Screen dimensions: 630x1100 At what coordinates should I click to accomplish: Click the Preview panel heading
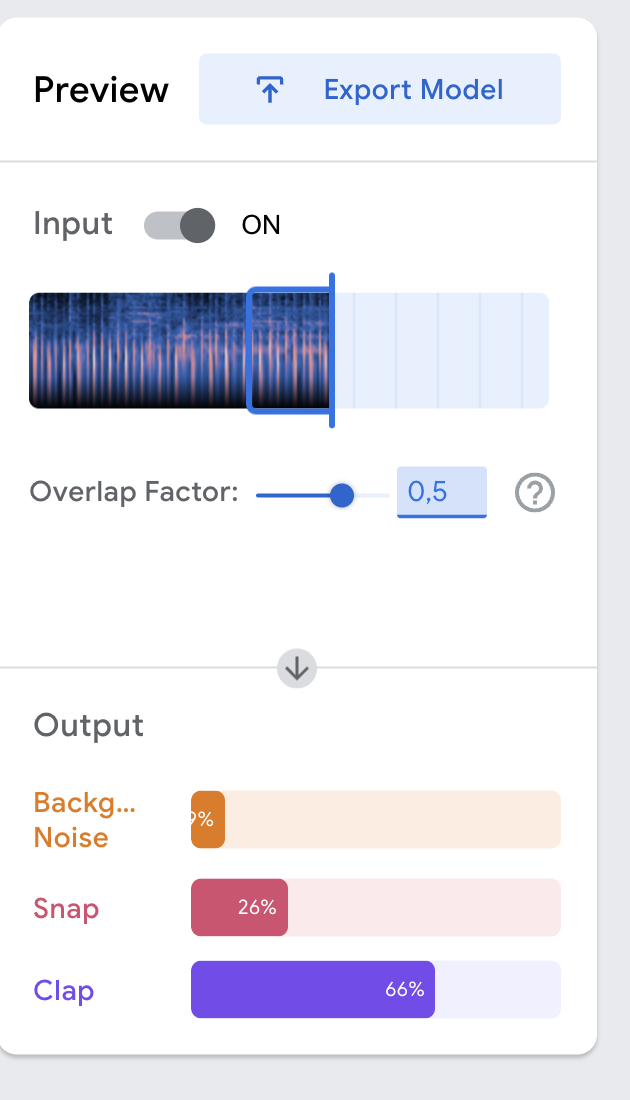tap(101, 90)
